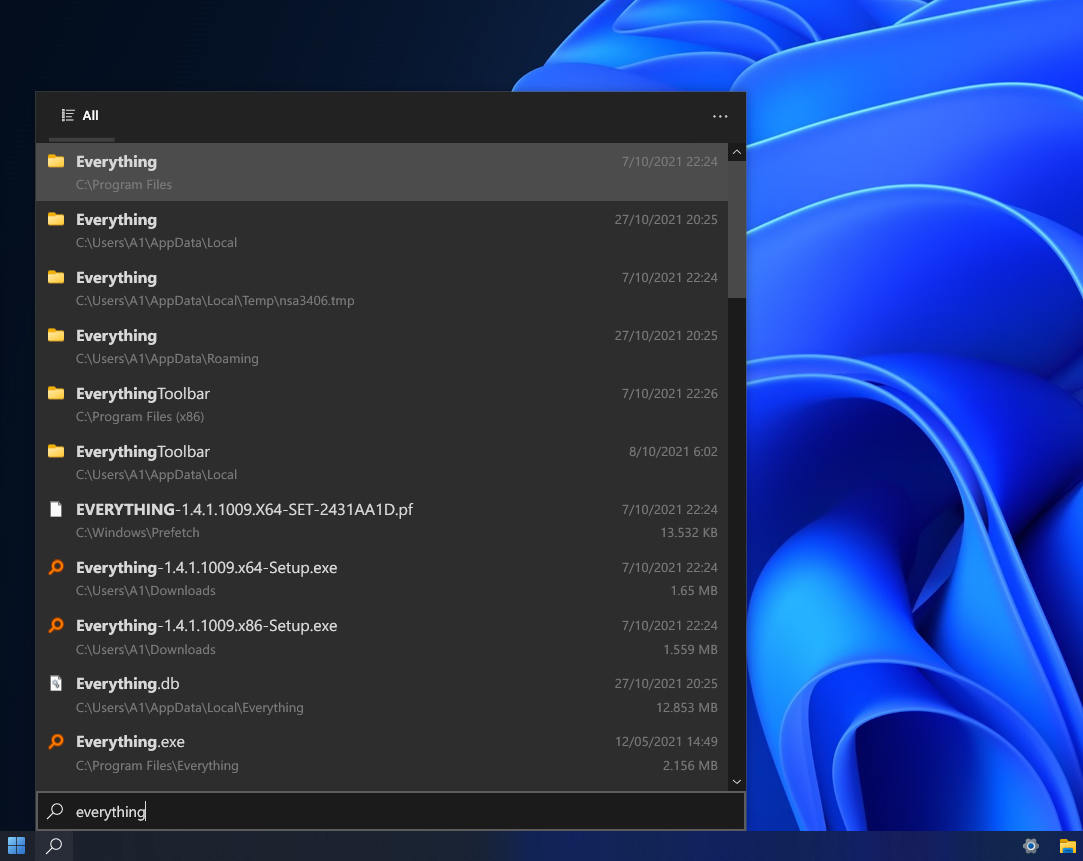Click the x64 Setup executable's icon
Screen dimensions: 1083x861
pyautogui.click(x=56, y=567)
